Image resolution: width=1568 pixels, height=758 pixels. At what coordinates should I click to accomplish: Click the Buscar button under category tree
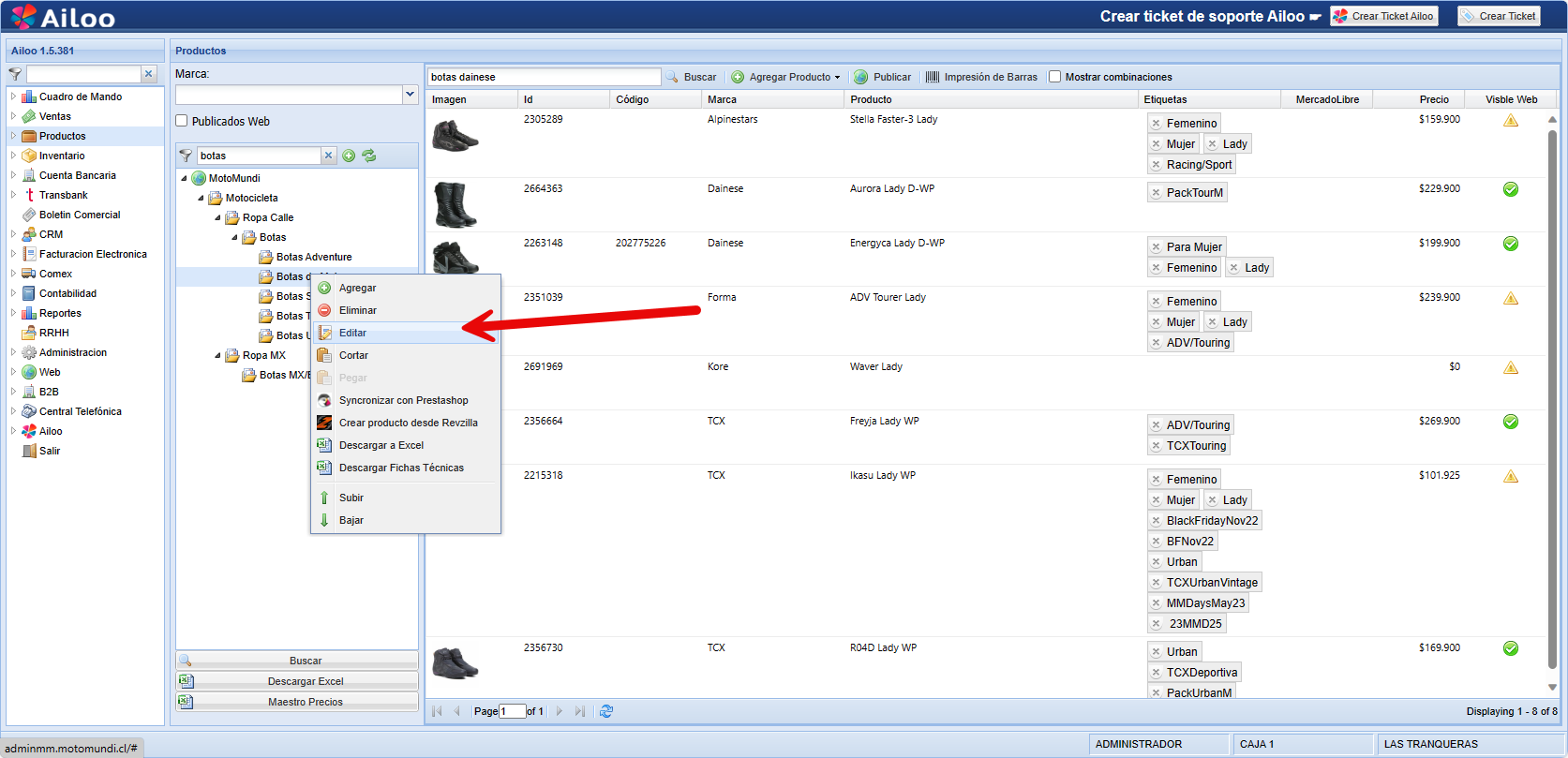point(297,661)
